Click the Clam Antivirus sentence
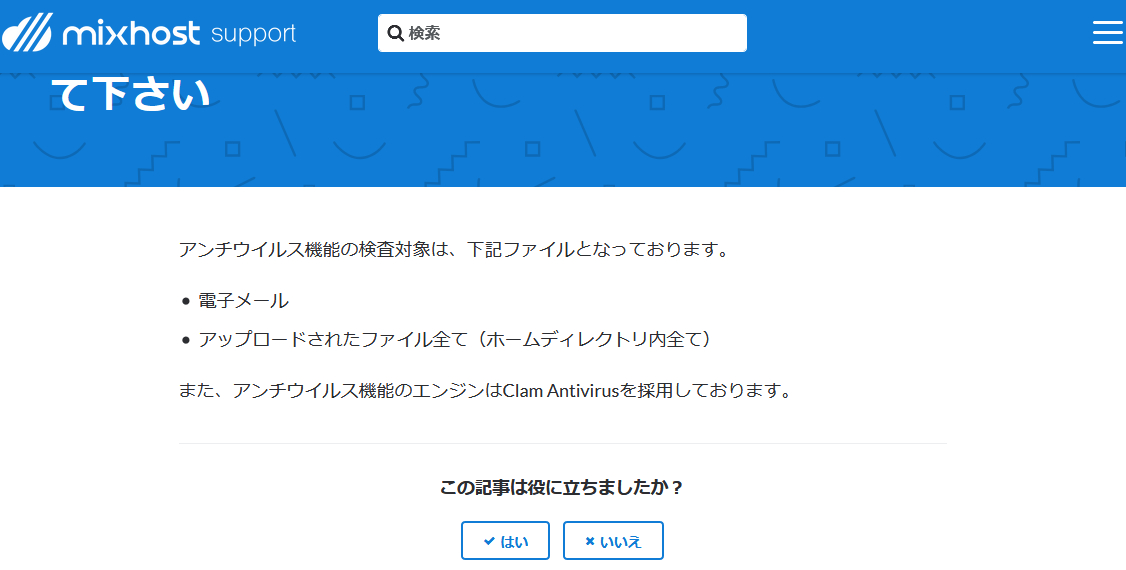1126x570 pixels. pyautogui.click(x=485, y=391)
